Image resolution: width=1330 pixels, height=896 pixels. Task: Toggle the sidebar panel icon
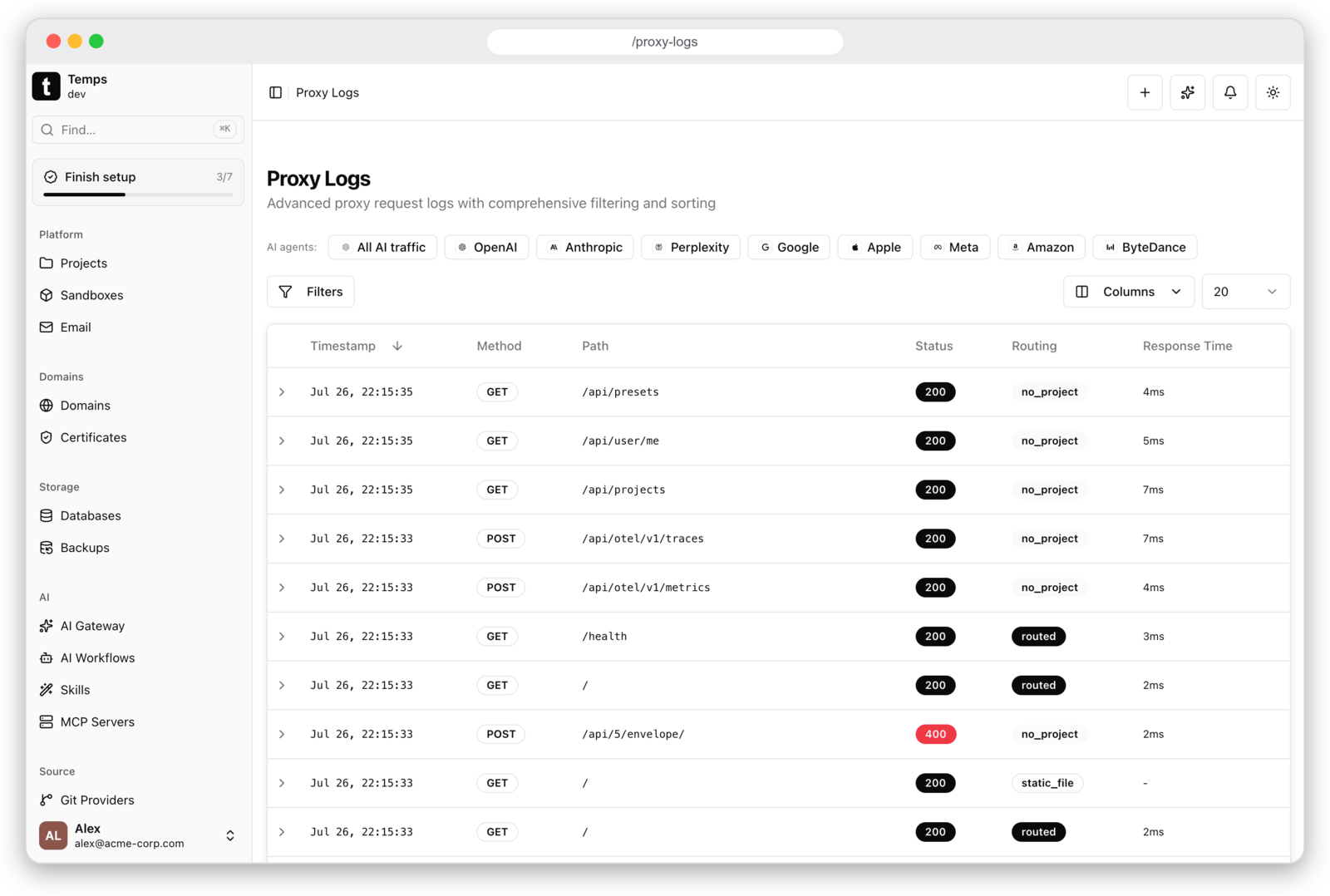[275, 92]
